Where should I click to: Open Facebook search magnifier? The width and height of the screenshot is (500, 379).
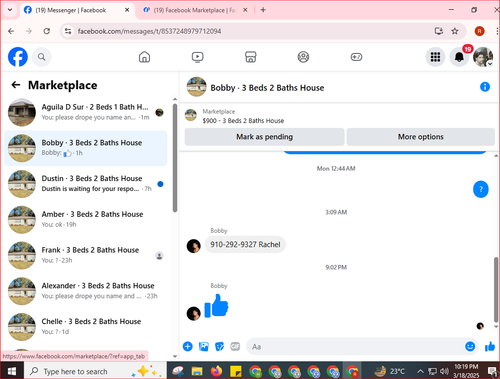42,57
